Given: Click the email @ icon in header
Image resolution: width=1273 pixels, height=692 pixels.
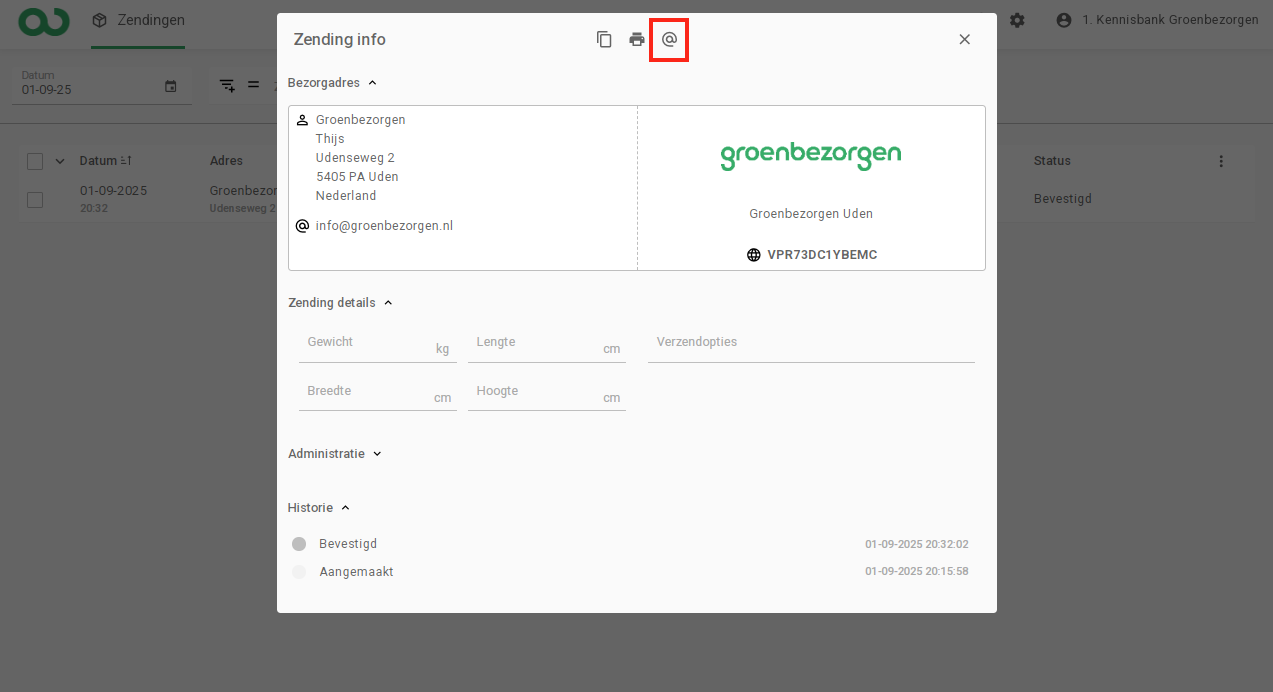Looking at the screenshot, I should tap(669, 40).
